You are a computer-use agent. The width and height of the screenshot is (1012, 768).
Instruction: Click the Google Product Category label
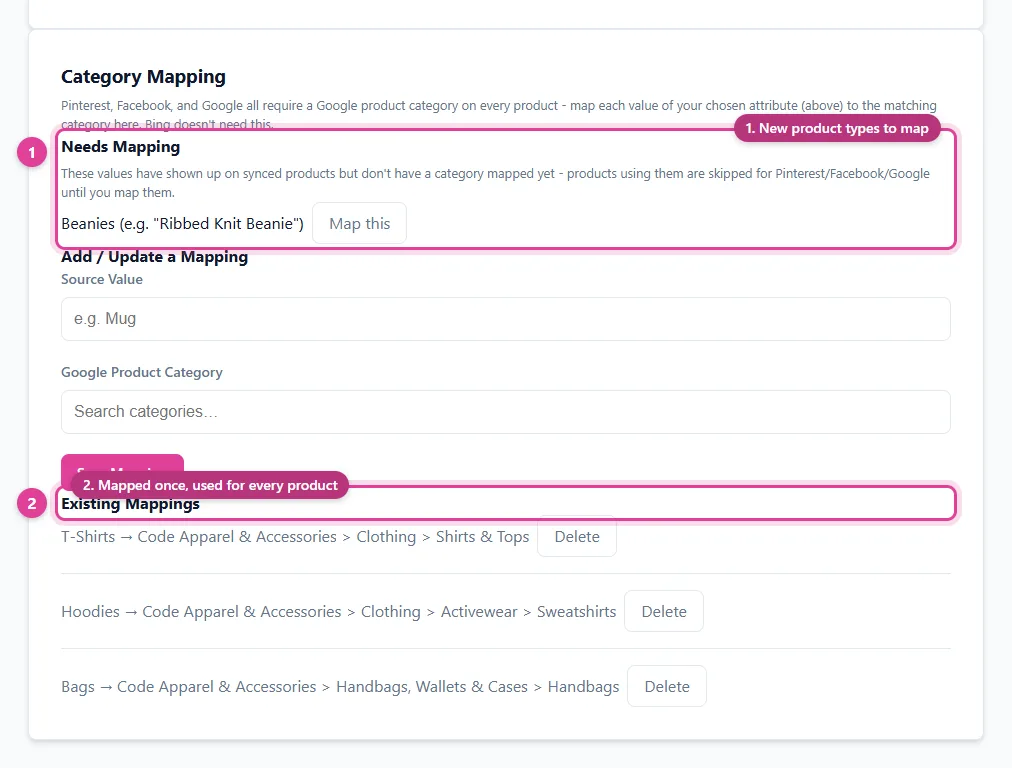pos(142,372)
